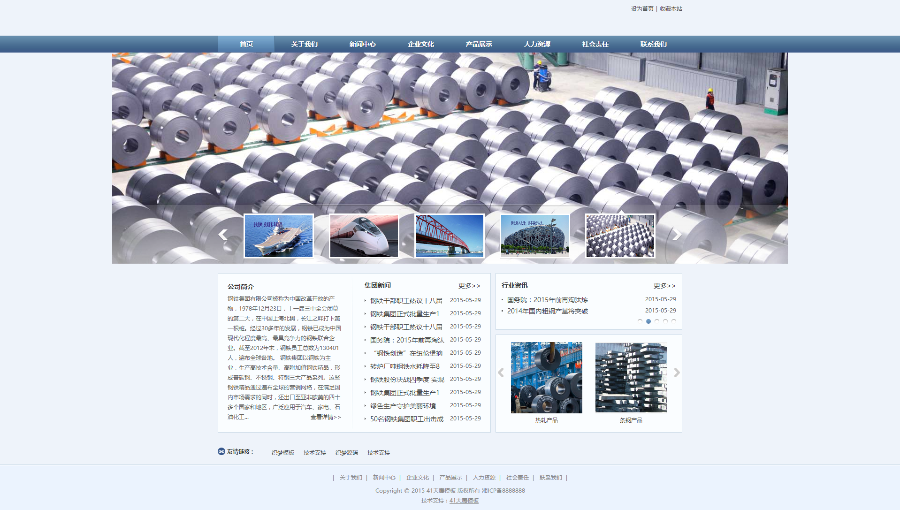Viewport: 900px width, 510px height.
Task: Click the product carousel next arrow
Action: tap(677, 373)
